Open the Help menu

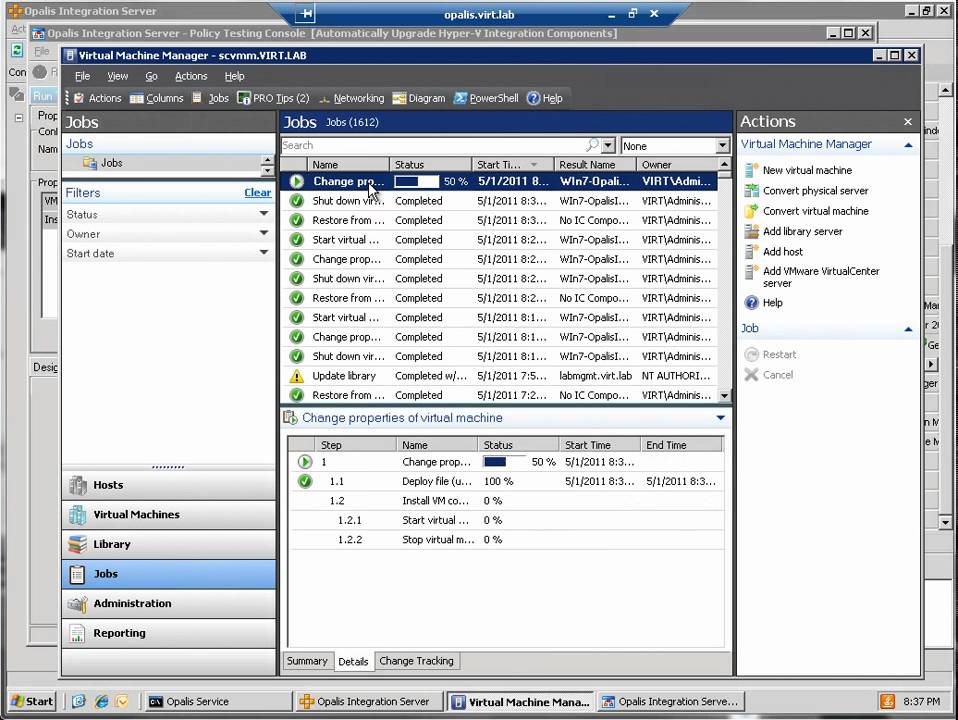tap(234, 76)
